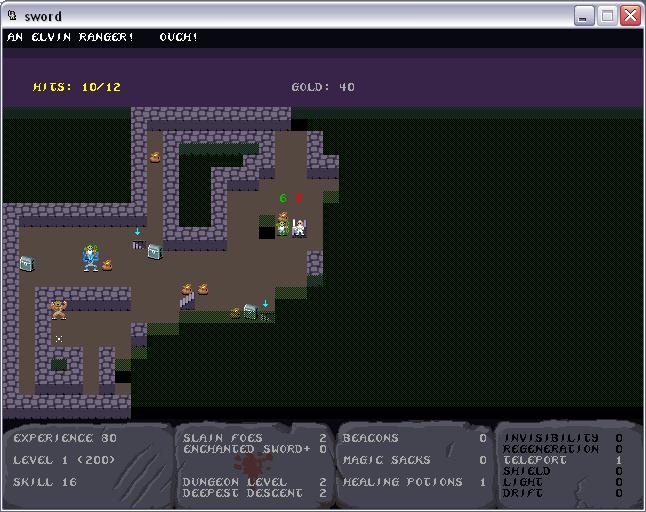Click the INVISIBILITY spell entry

point(563,438)
